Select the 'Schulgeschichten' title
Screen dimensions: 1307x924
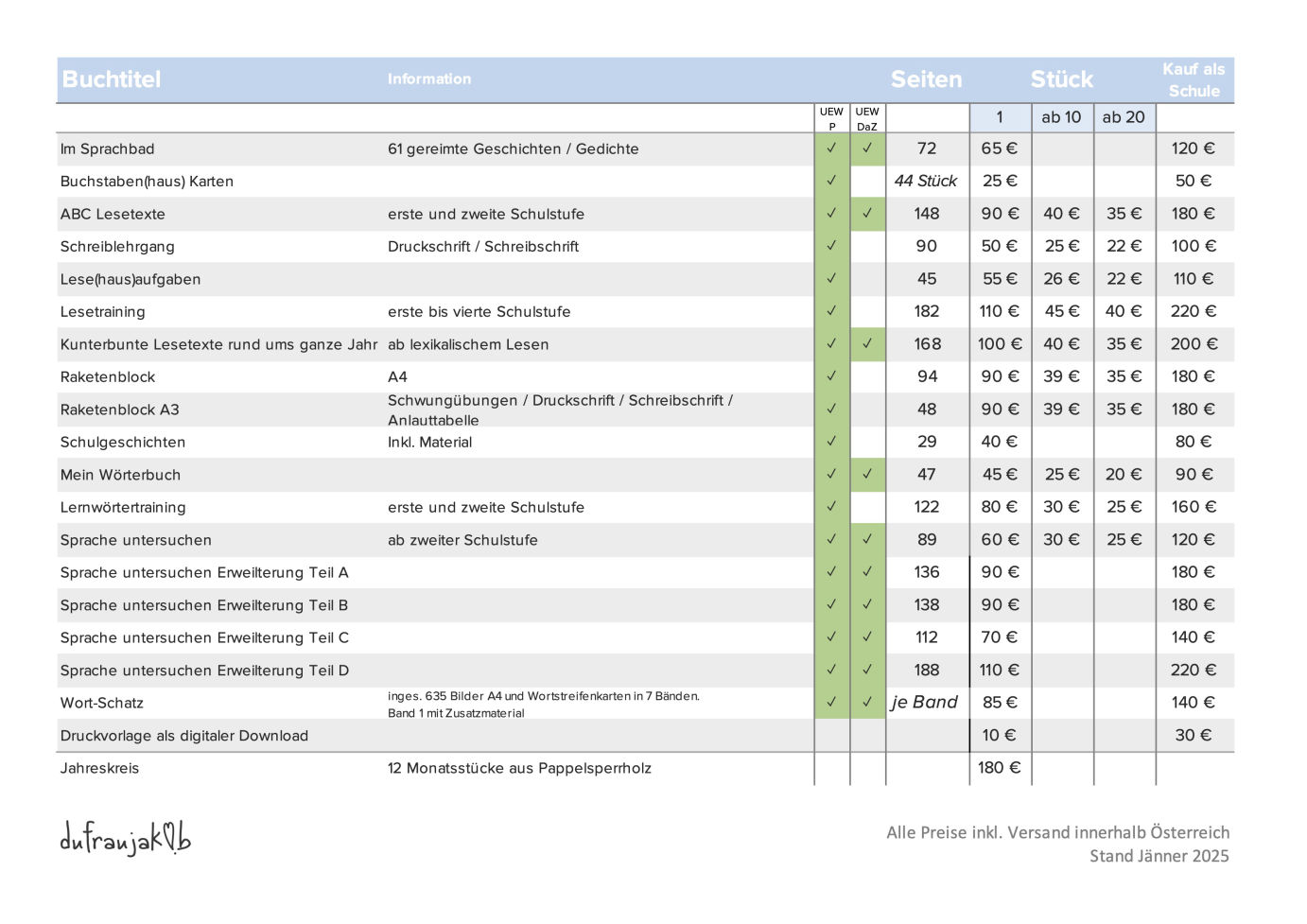(123, 443)
